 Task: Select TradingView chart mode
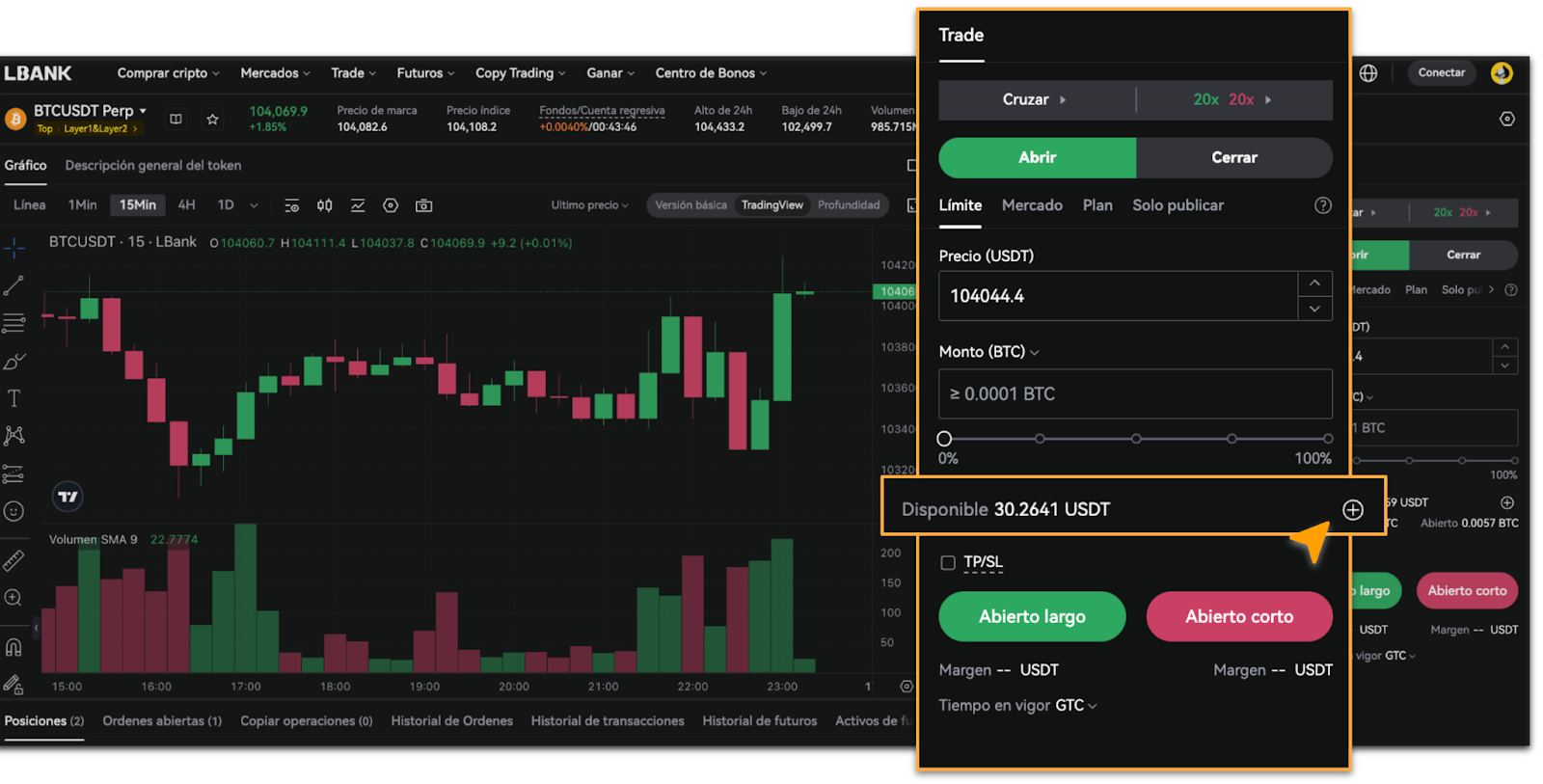[x=771, y=205]
